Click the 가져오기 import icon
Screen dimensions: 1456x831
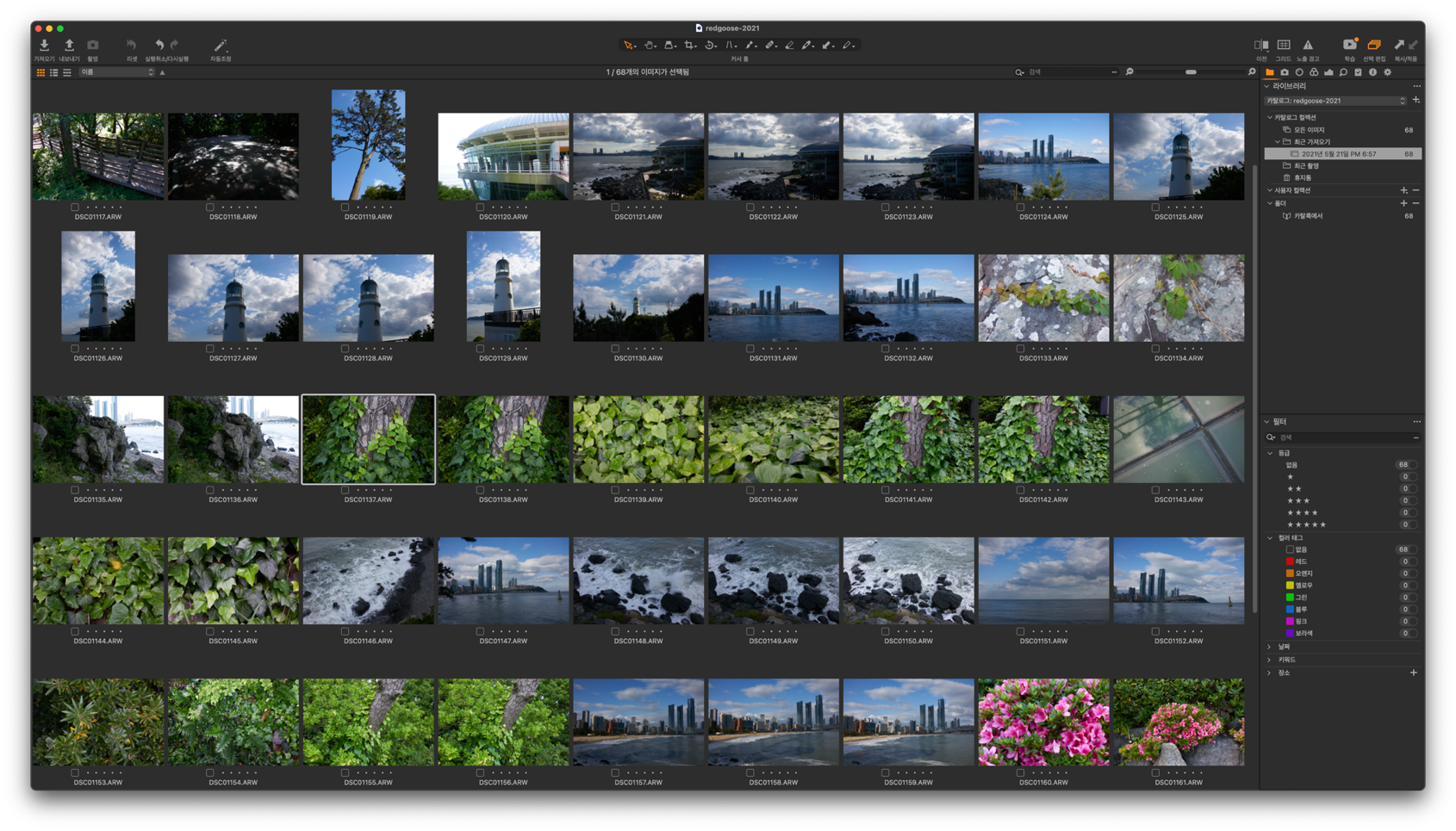coord(44,45)
